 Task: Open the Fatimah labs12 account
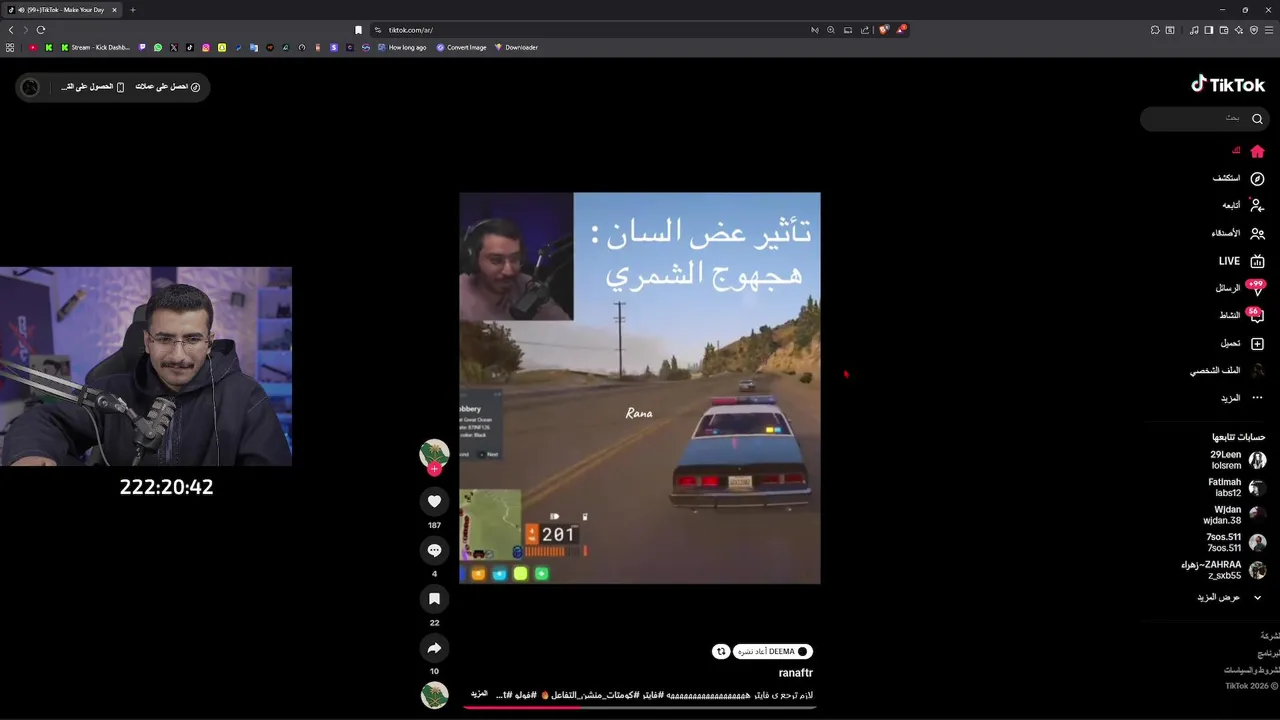tap(1238, 487)
